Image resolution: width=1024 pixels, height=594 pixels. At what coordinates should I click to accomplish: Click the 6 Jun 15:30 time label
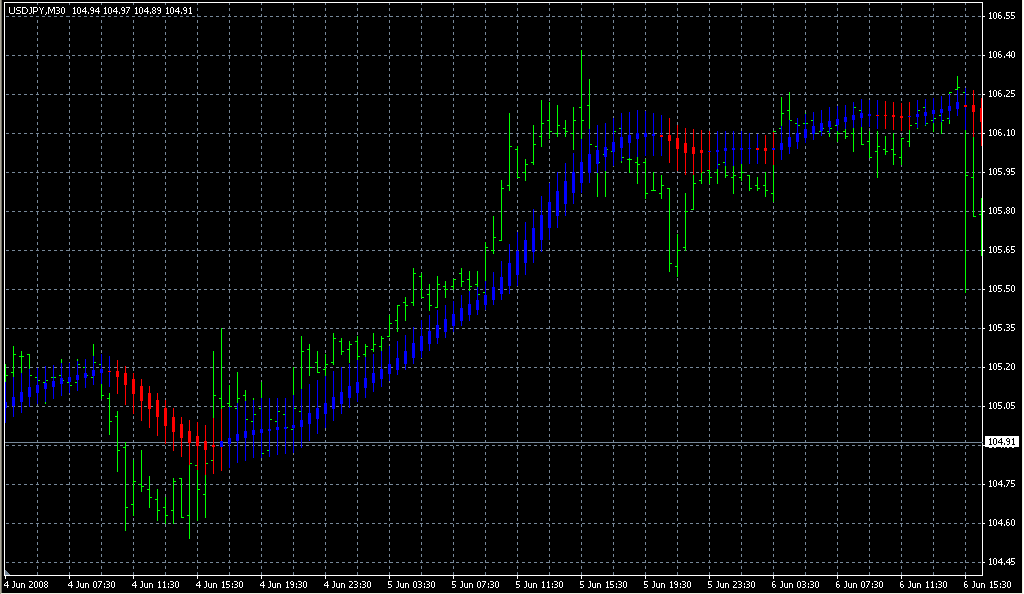click(x=988, y=585)
